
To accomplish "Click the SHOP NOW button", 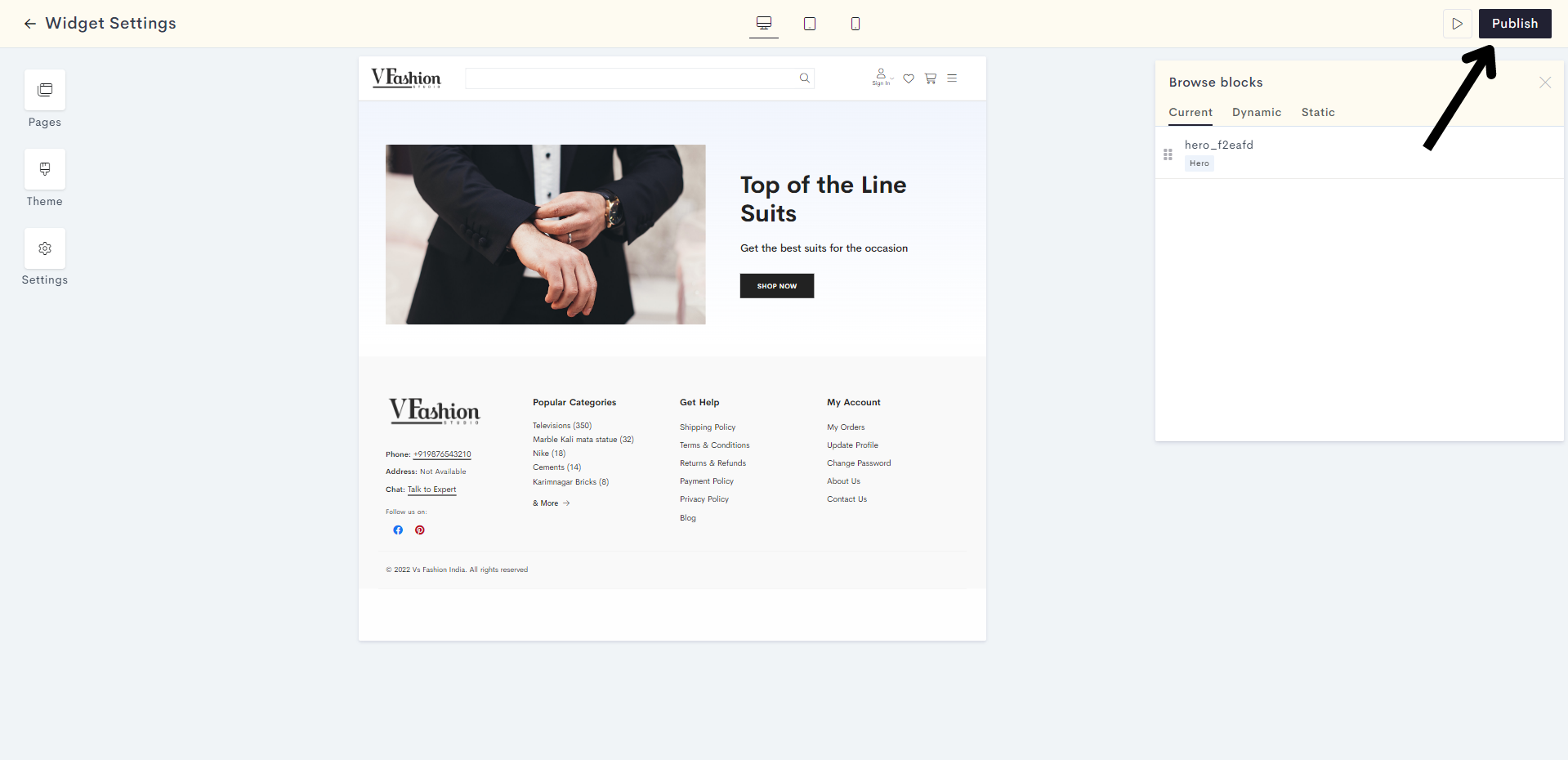I will pyautogui.click(x=777, y=286).
